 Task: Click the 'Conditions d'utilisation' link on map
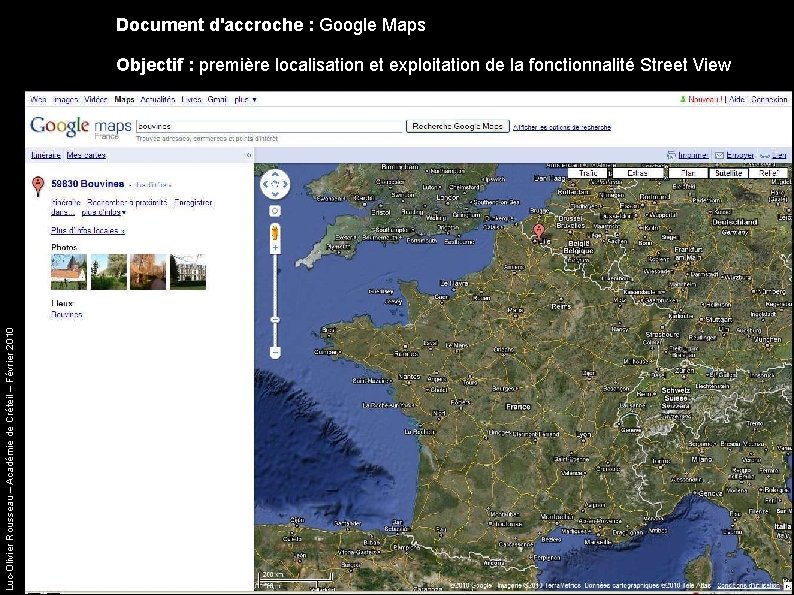pos(748,585)
